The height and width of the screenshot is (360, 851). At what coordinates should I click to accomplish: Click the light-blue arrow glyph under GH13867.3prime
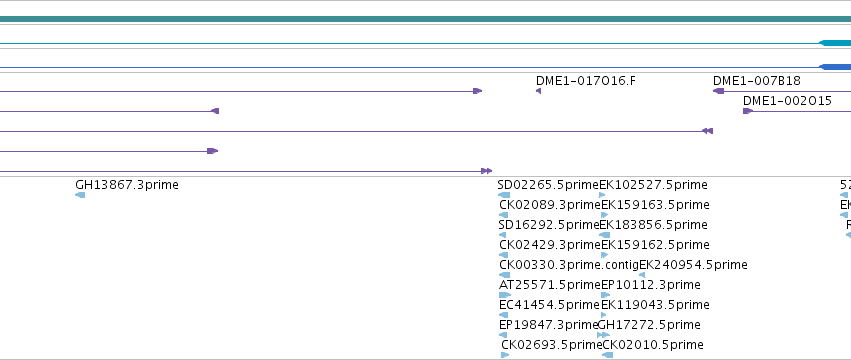coord(80,195)
